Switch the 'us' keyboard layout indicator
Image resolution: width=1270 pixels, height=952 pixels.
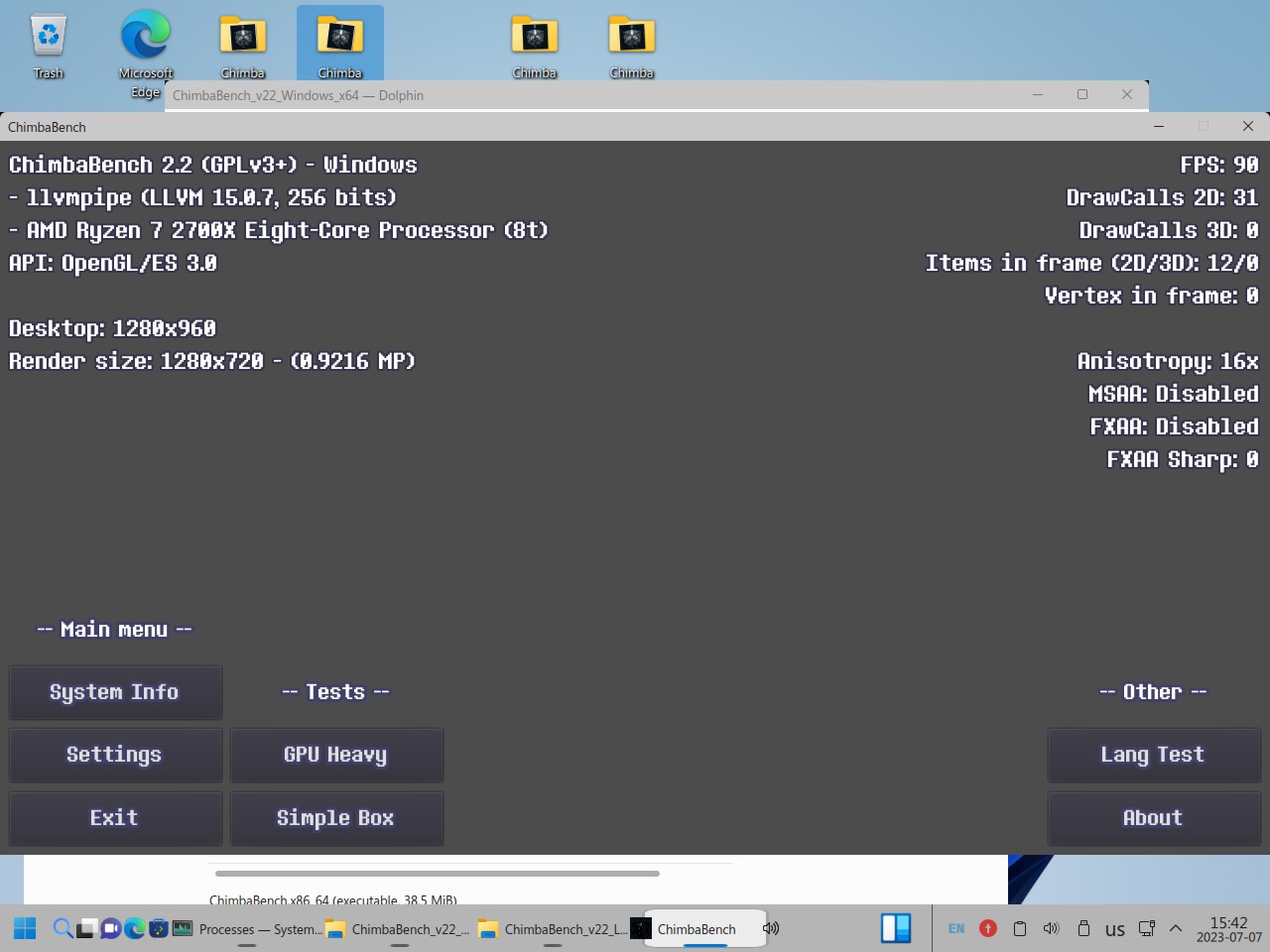pyautogui.click(x=1115, y=929)
